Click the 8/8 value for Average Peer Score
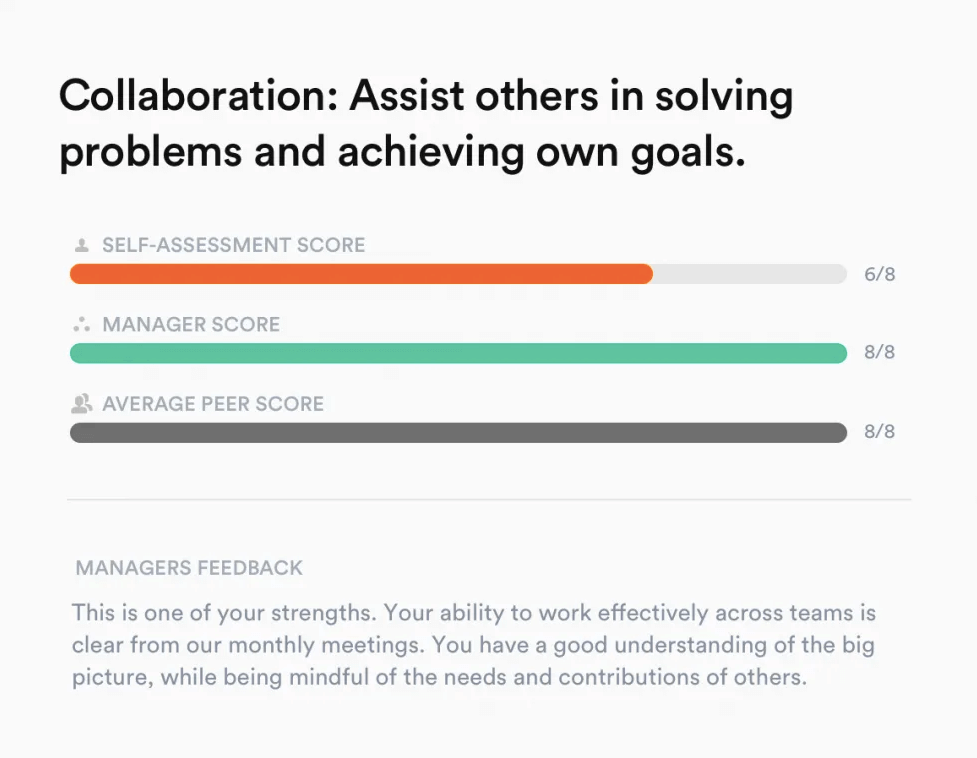This screenshot has width=977, height=758. pyautogui.click(x=879, y=433)
